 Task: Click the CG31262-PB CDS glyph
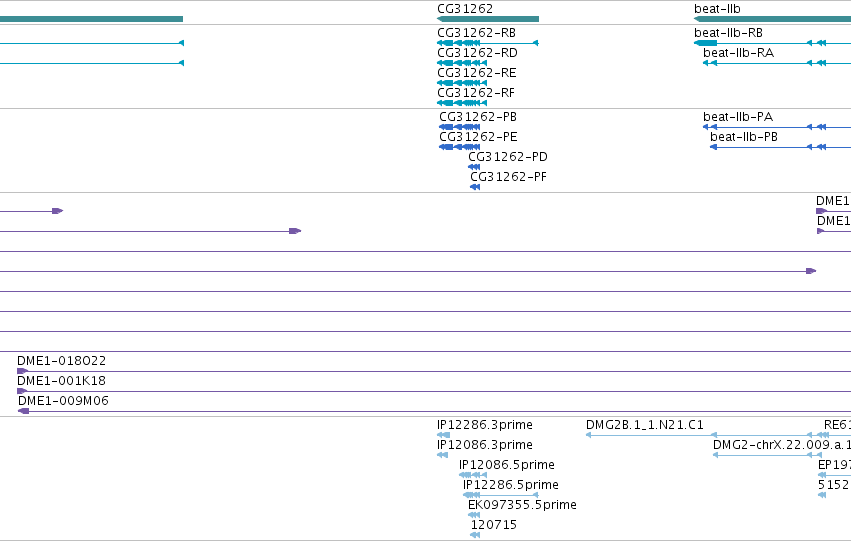[459, 127]
